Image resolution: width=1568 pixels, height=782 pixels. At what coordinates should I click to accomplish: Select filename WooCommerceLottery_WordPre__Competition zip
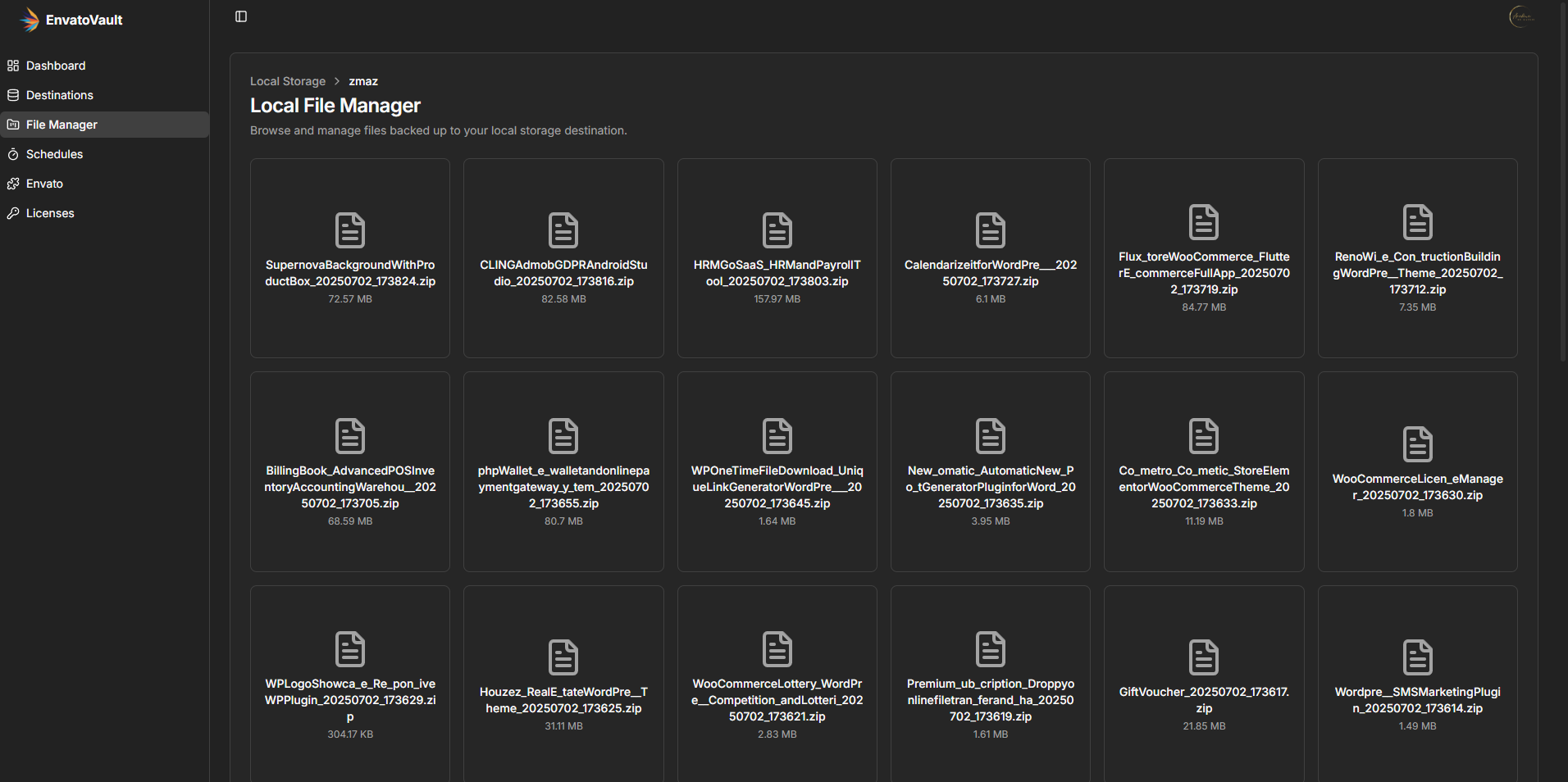pyautogui.click(x=777, y=700)
